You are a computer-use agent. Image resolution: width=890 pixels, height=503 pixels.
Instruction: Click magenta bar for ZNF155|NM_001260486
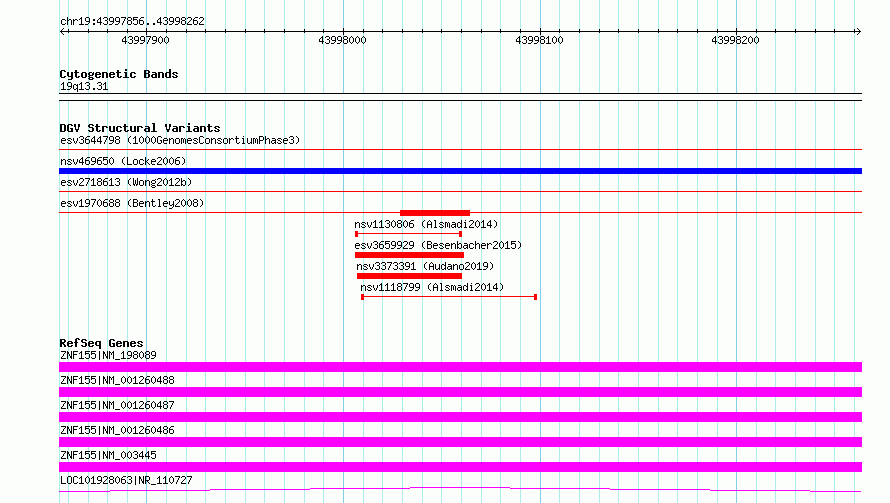point(460,442)
